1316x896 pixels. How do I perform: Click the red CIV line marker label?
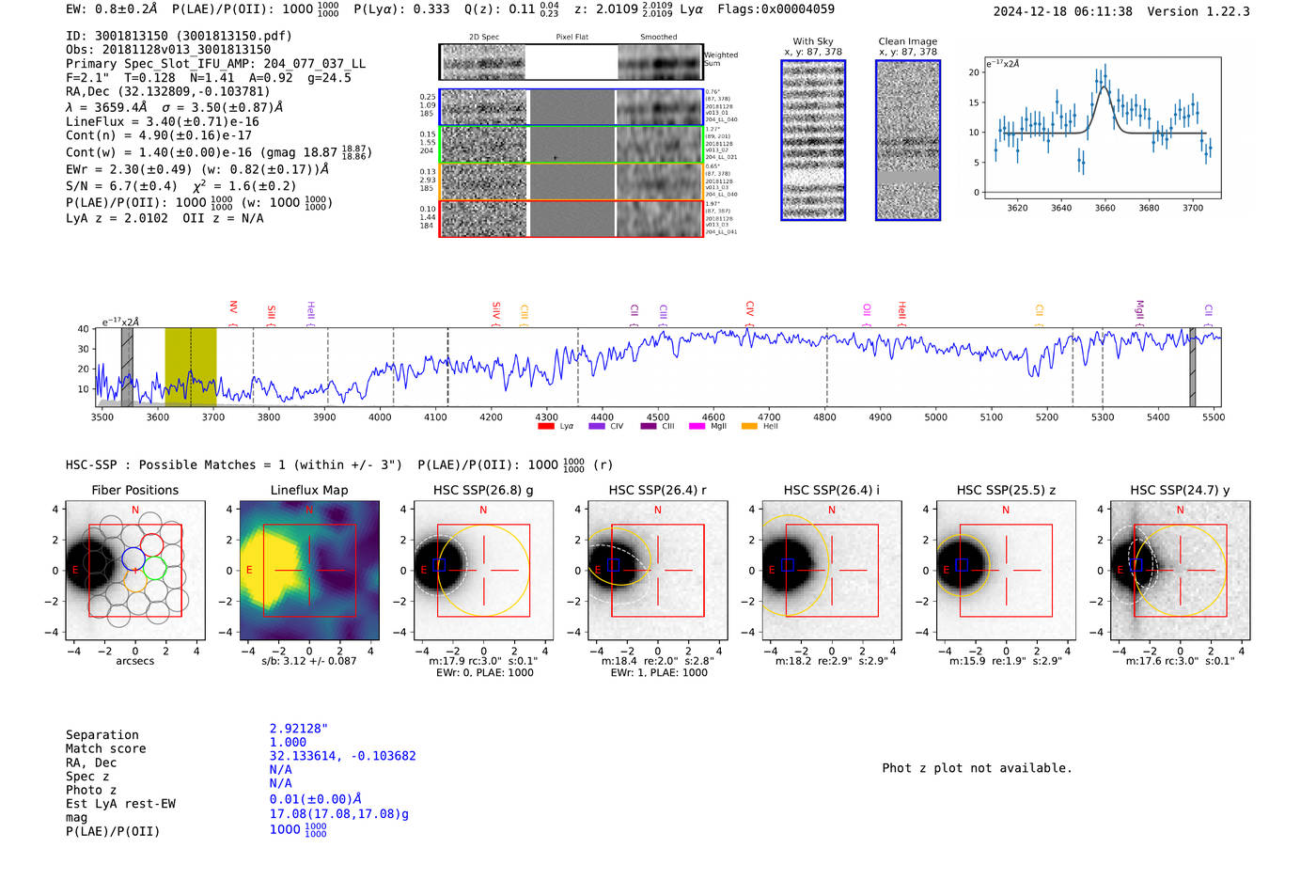749,309
